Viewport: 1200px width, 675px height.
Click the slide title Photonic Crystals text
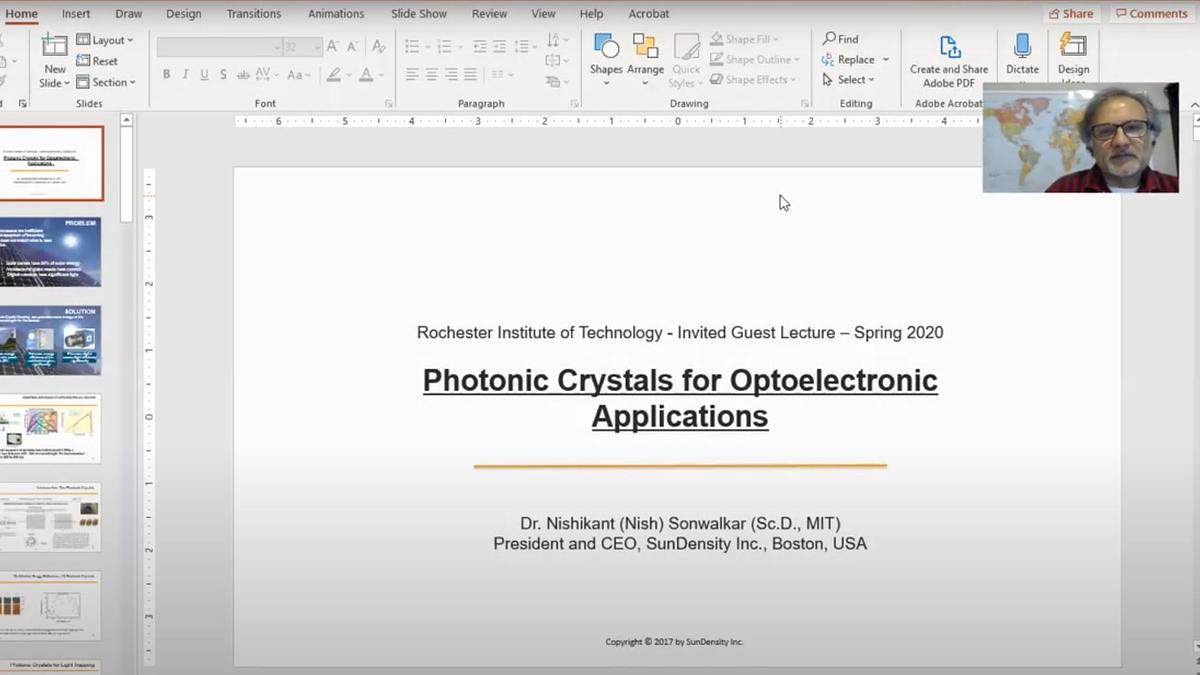(x=680, y=398)
